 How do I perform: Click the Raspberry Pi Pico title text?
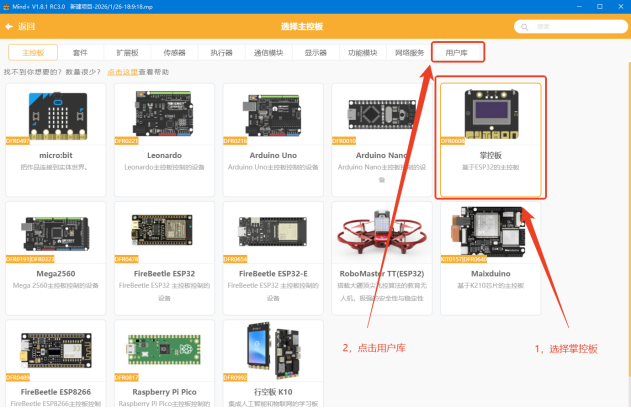click(164, 392)
